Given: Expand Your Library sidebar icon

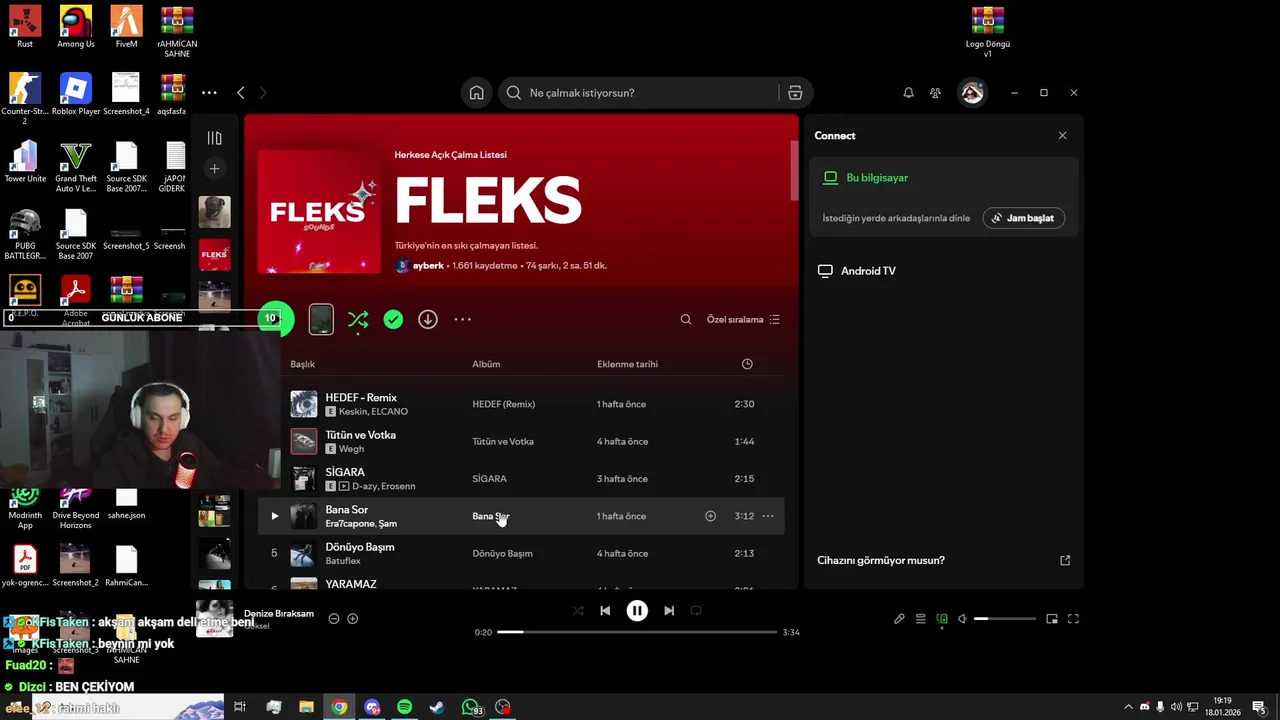Looking at the screenshot, I should (x=214, y=138).
